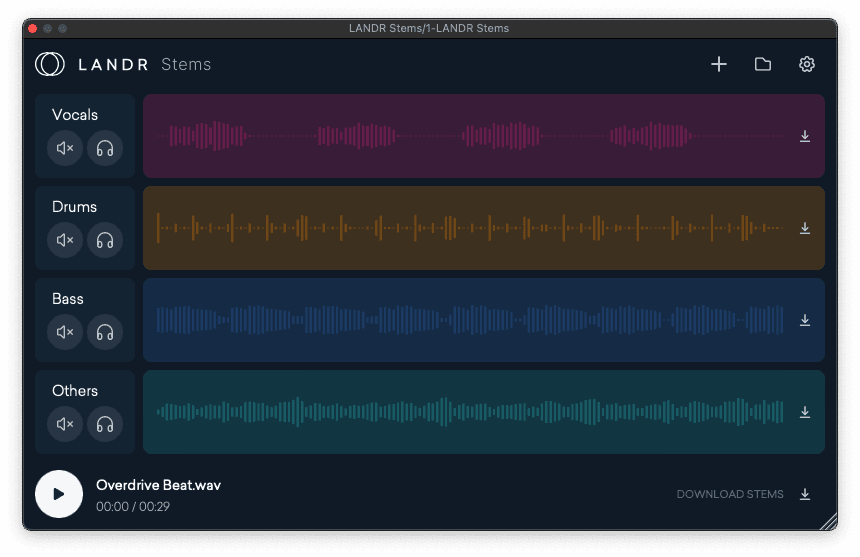Download the Others stem
The width and height of the screenshot is (860, 557).
click(805, 413)
